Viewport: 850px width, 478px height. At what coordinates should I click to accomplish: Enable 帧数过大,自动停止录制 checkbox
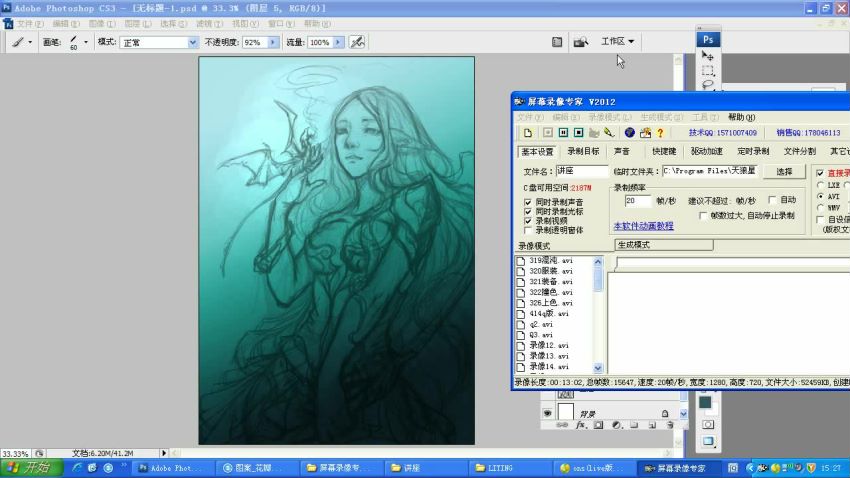703,216
